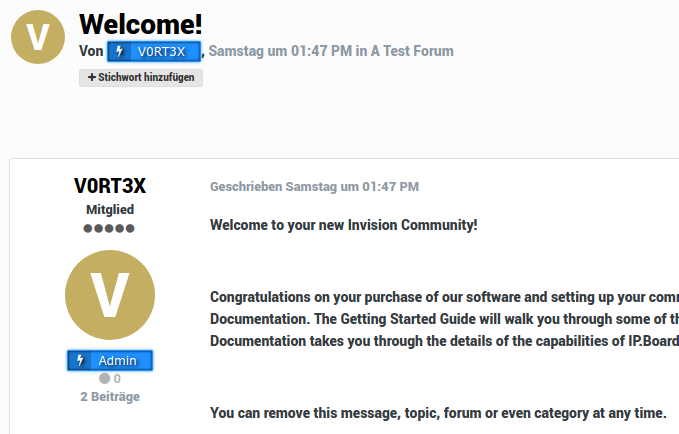The image size is (679, 434).
Task: Click the plus icon in Stichwort hinzufügen
Action: coord(92,77)
